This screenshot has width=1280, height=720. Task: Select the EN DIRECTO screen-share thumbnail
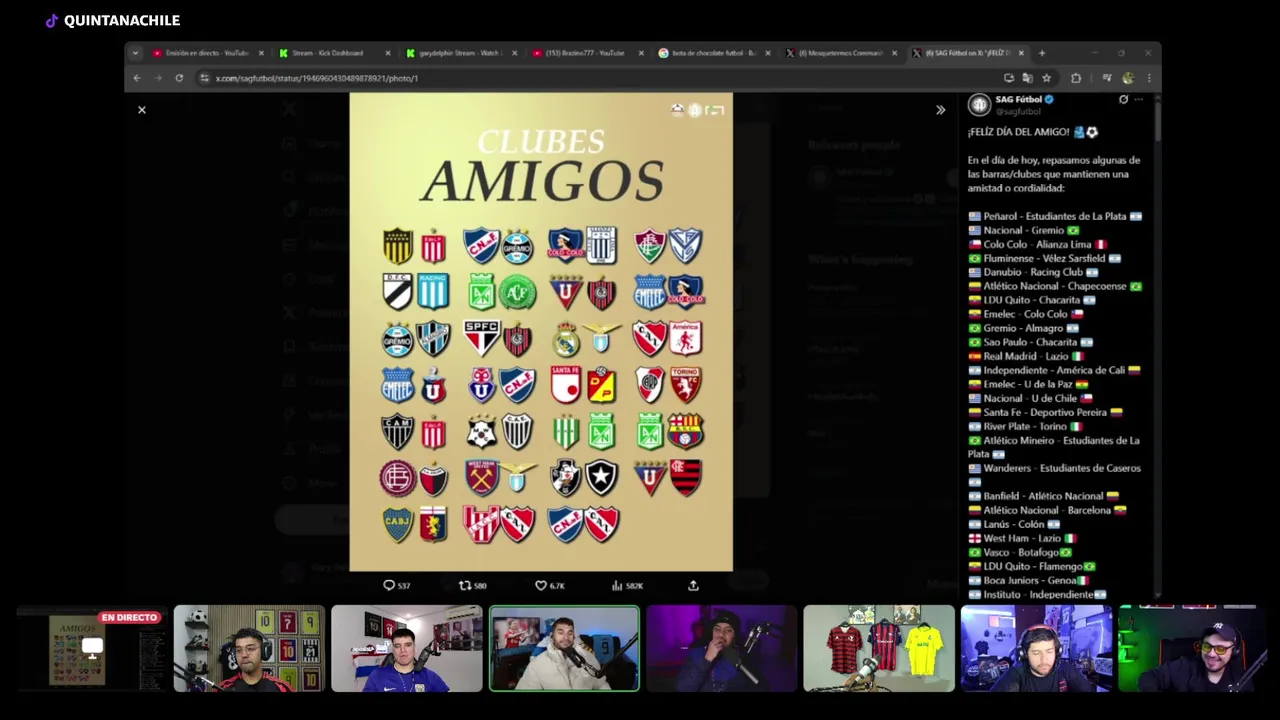tap(92, 648)
